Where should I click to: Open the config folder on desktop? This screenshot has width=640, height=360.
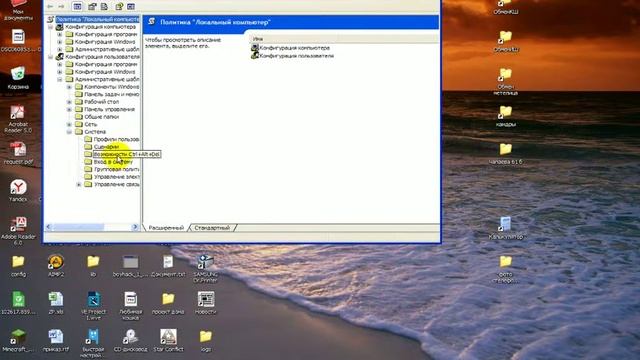point(18,266)
